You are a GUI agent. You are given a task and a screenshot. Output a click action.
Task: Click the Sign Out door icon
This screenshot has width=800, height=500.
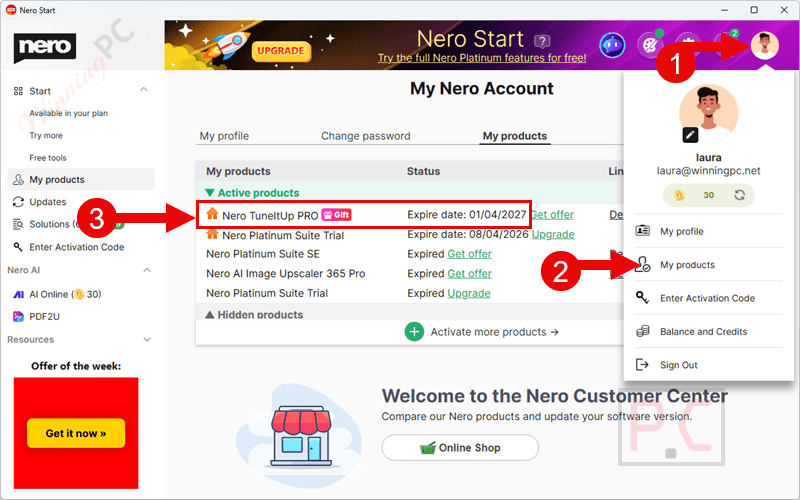[642, 364]
